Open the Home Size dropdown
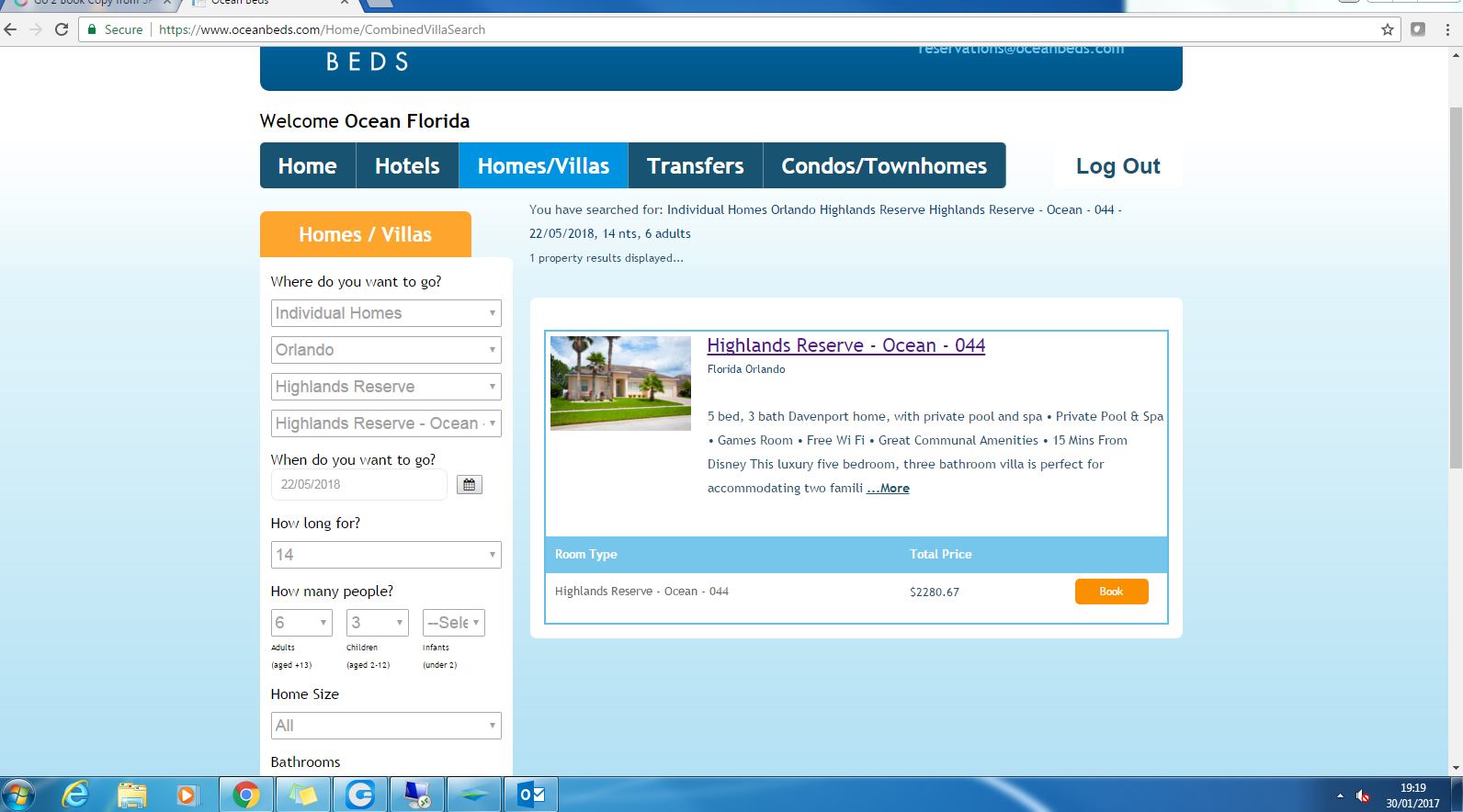 tap(386, 726)
